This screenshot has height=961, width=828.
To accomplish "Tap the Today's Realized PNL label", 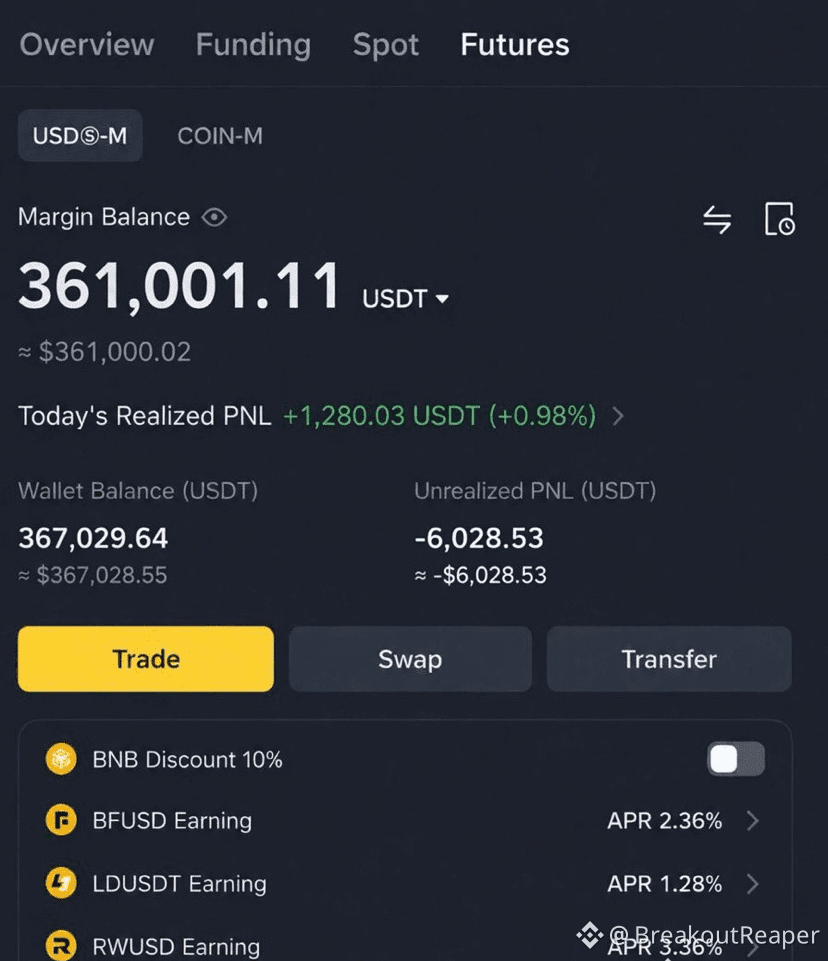I will point(145,416).
